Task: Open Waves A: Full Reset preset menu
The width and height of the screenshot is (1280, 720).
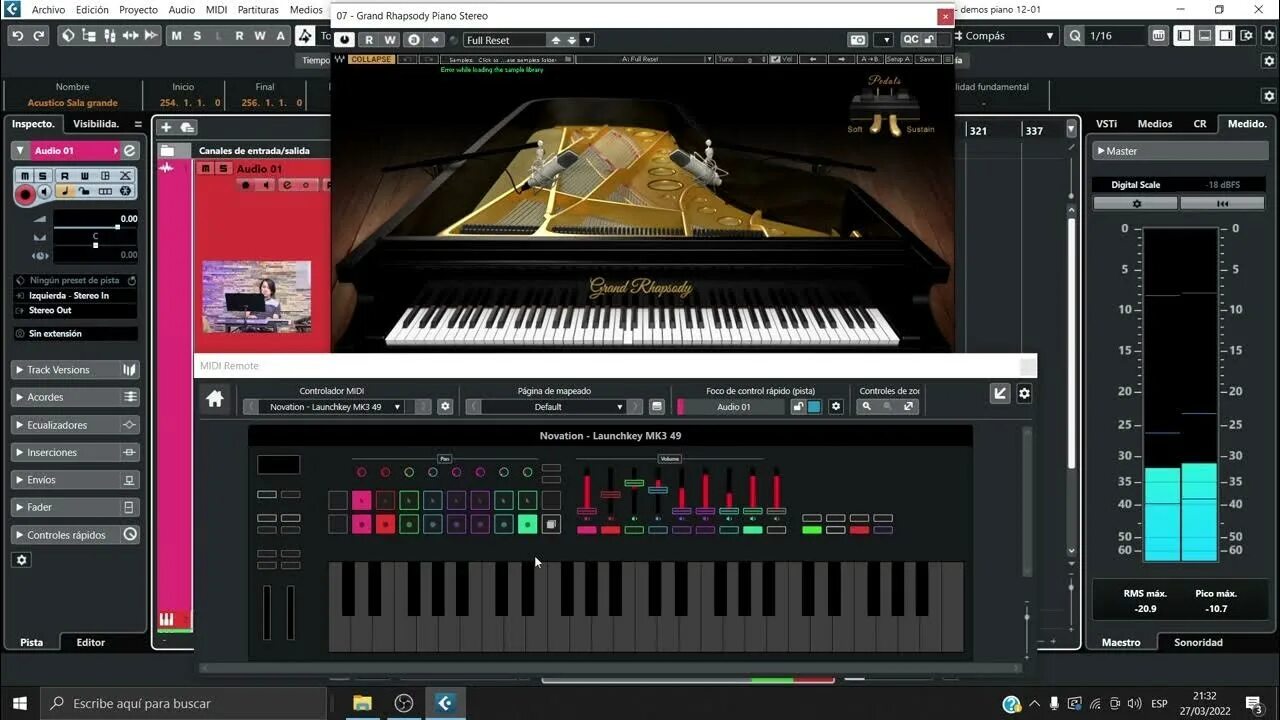Action: pyautogui.click(x=644, y=59)
